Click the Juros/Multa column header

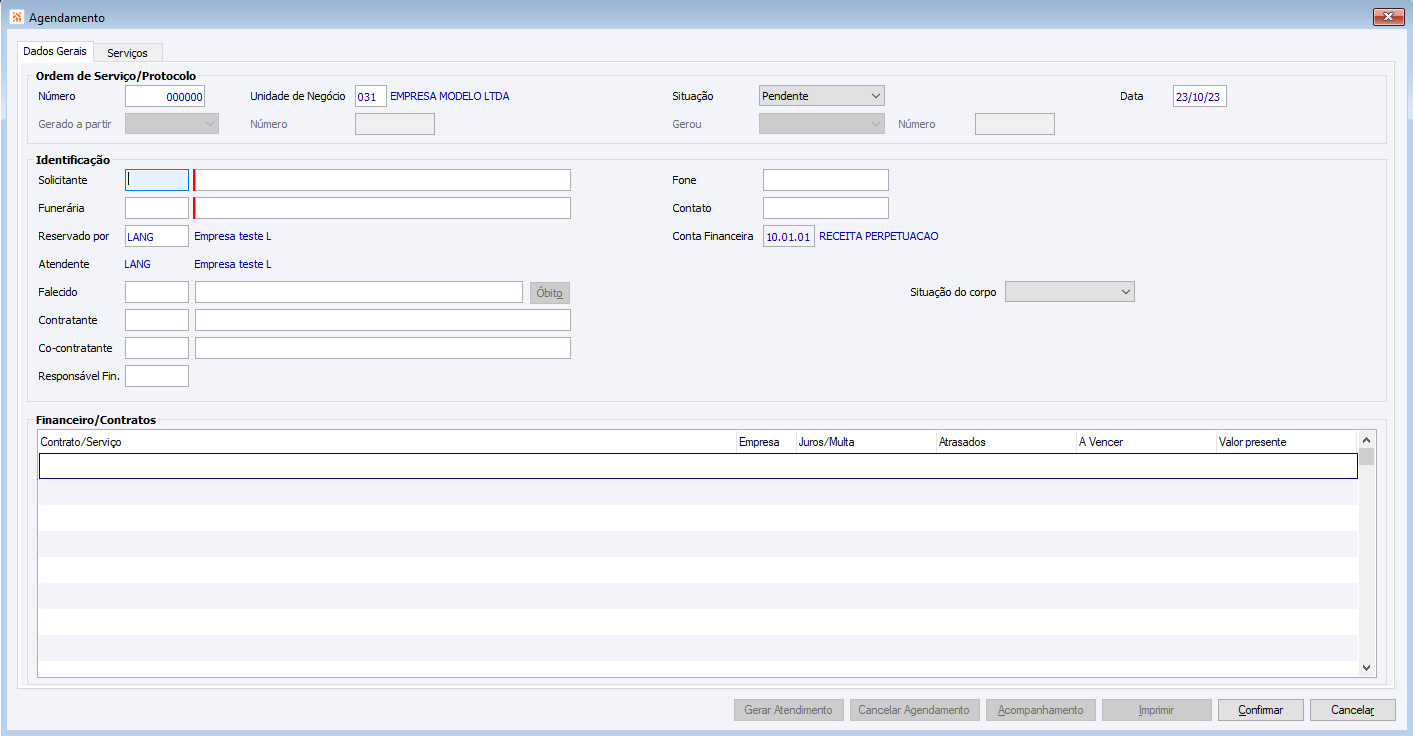coord(866,442)
